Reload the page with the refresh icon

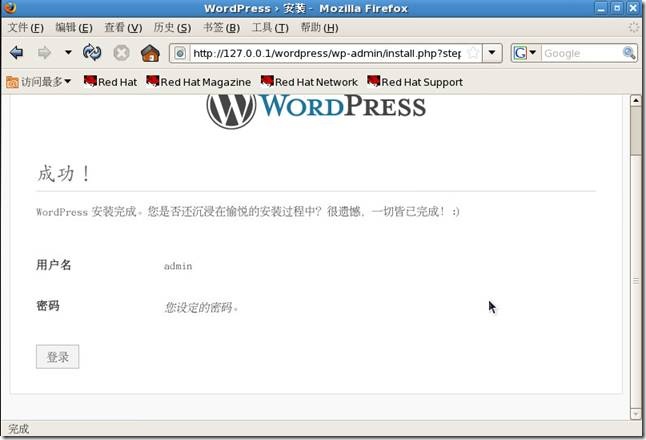point(91,52)
